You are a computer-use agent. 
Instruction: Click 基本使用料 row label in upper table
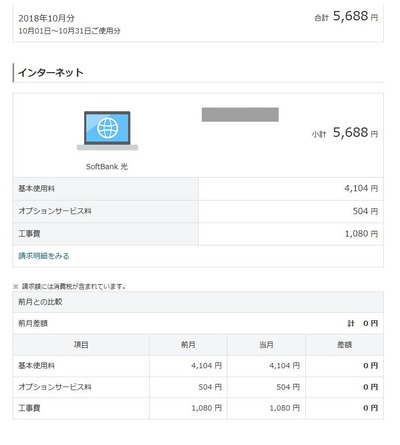click(36, 188)
